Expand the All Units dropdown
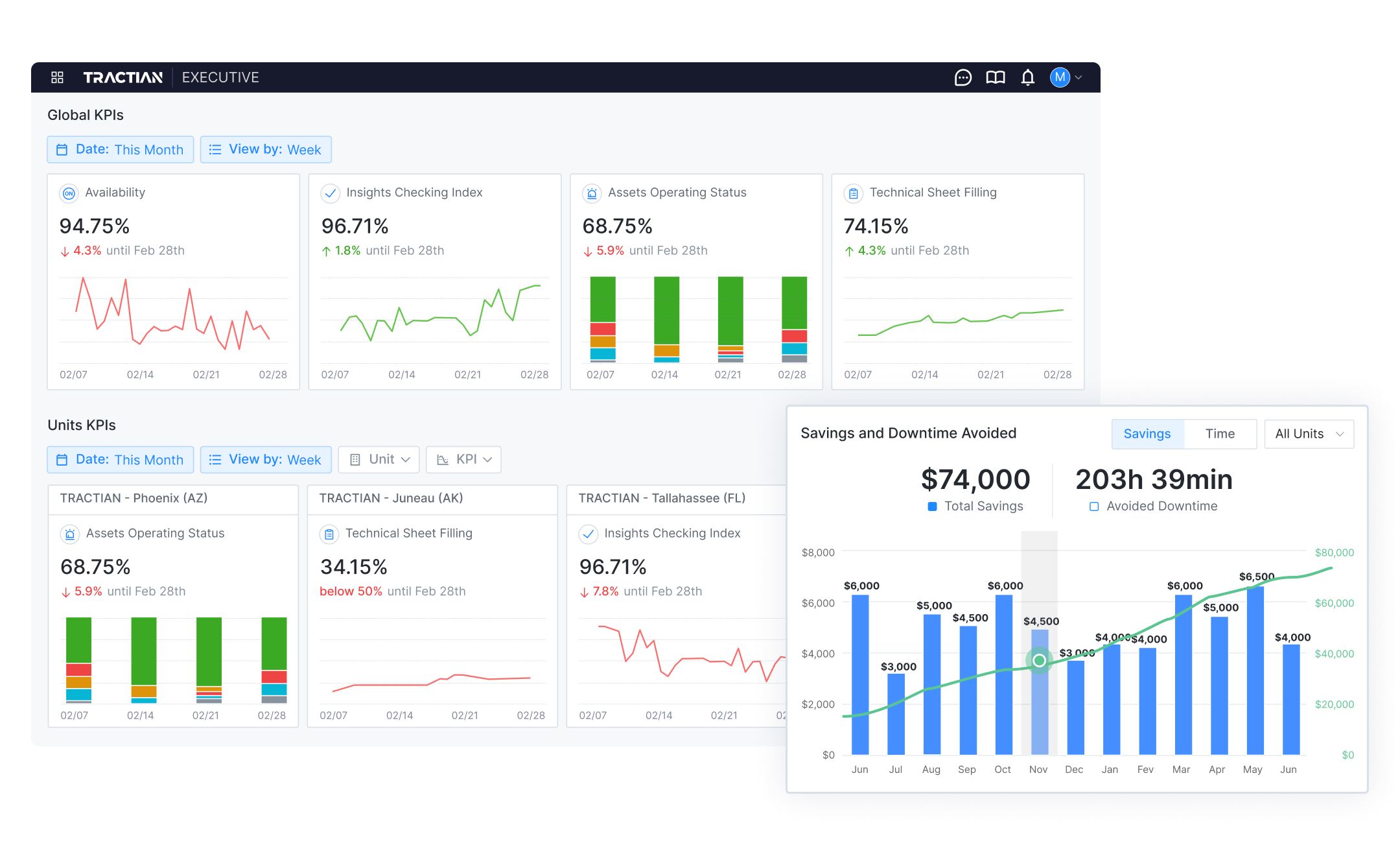 click(1309, 434)
